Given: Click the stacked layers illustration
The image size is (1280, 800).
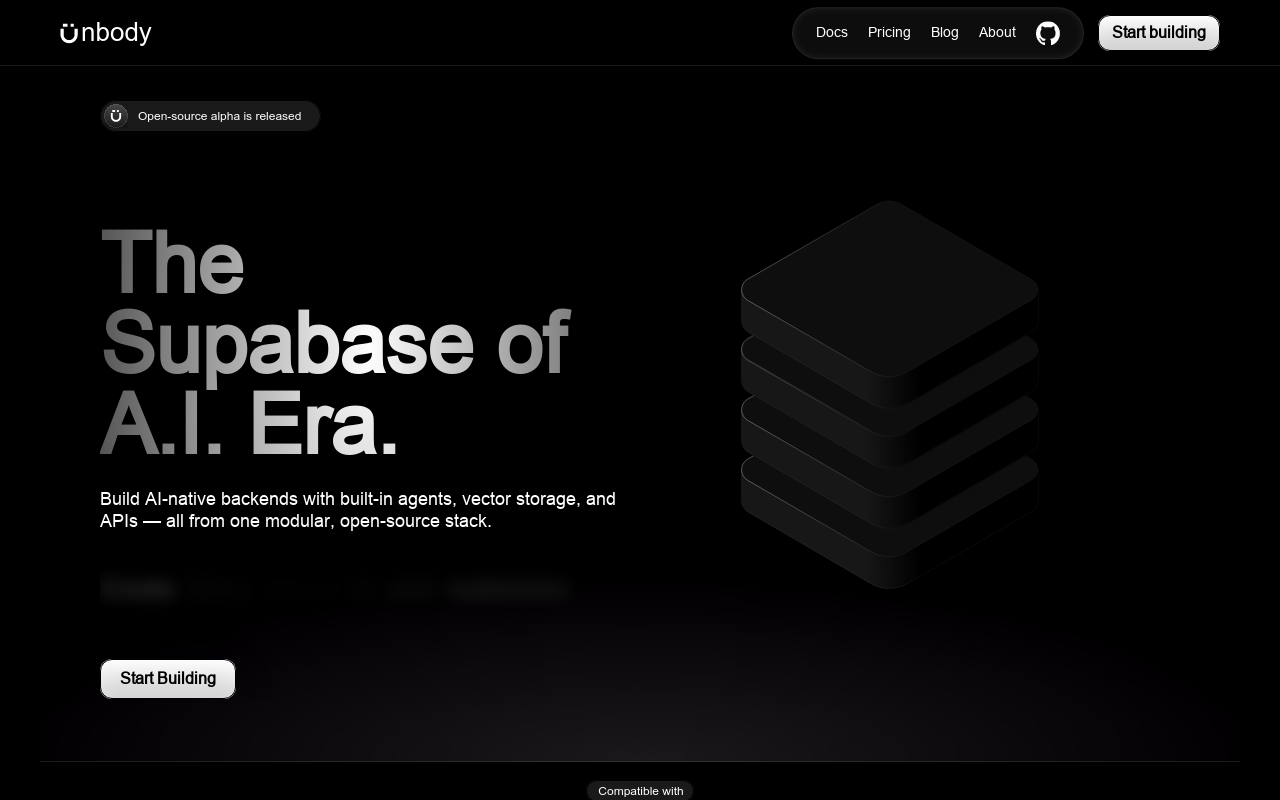Looking at the screenshot, I should [x=889, y=394].
